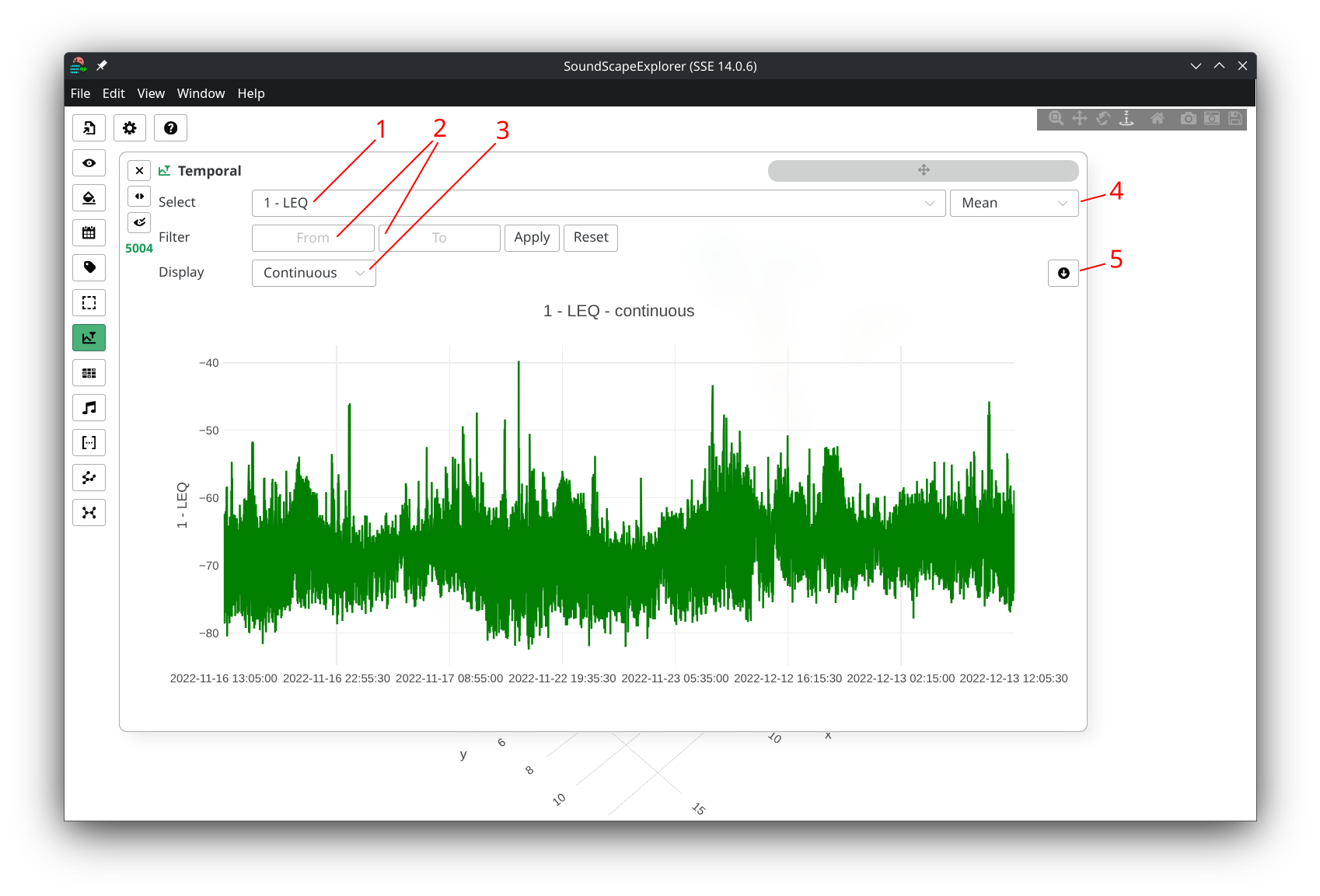Click the help question mark icon

(170, 128)
